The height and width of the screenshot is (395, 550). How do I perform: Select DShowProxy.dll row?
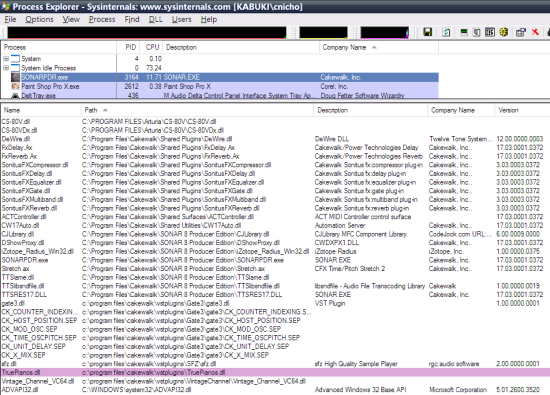[275, 243]
